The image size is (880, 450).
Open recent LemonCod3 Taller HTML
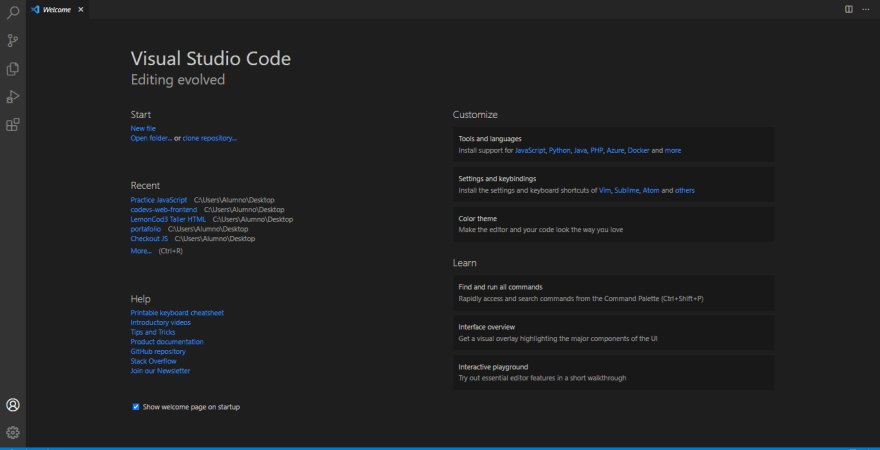168,219
